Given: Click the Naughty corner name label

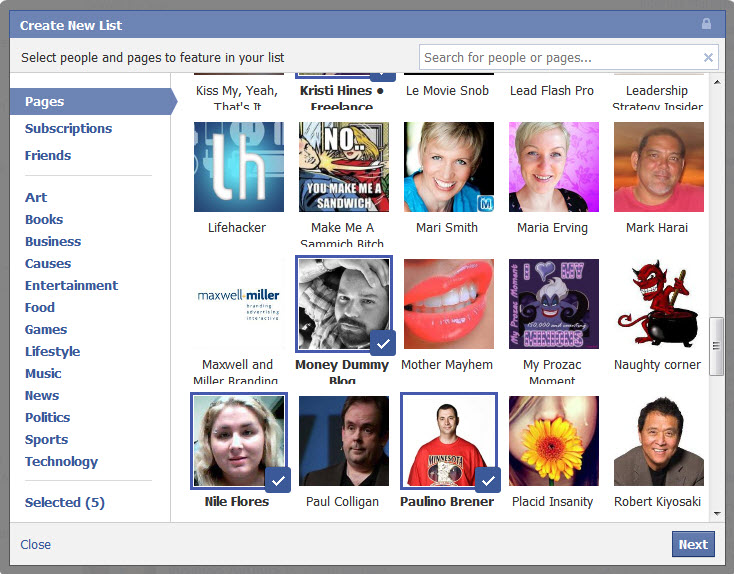Looking at the screenshot, I should (x=657, y=364).
